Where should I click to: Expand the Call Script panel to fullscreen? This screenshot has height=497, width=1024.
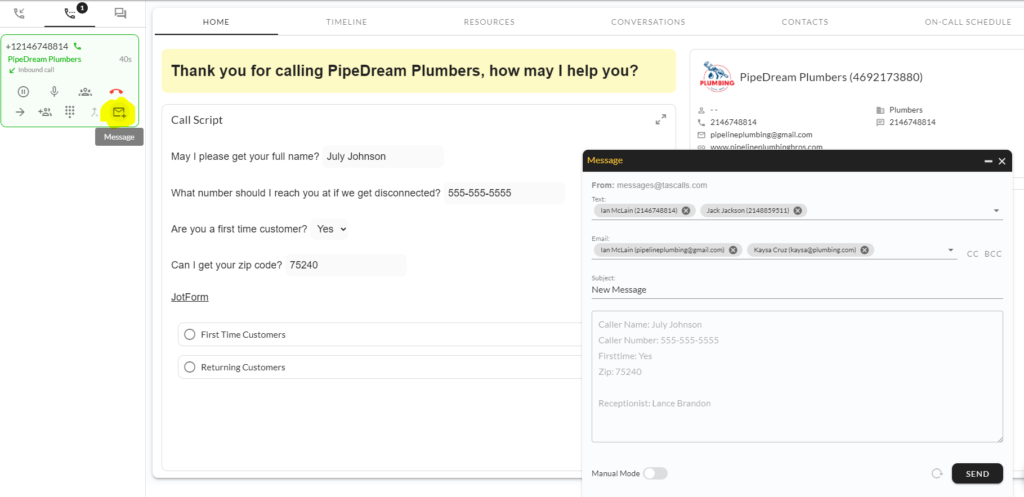point(661,120)
